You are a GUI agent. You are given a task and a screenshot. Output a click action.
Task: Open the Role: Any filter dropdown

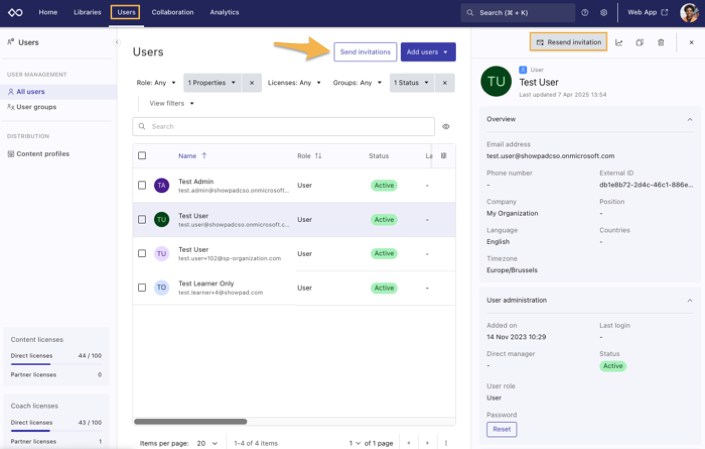click(x=155, y=83)
